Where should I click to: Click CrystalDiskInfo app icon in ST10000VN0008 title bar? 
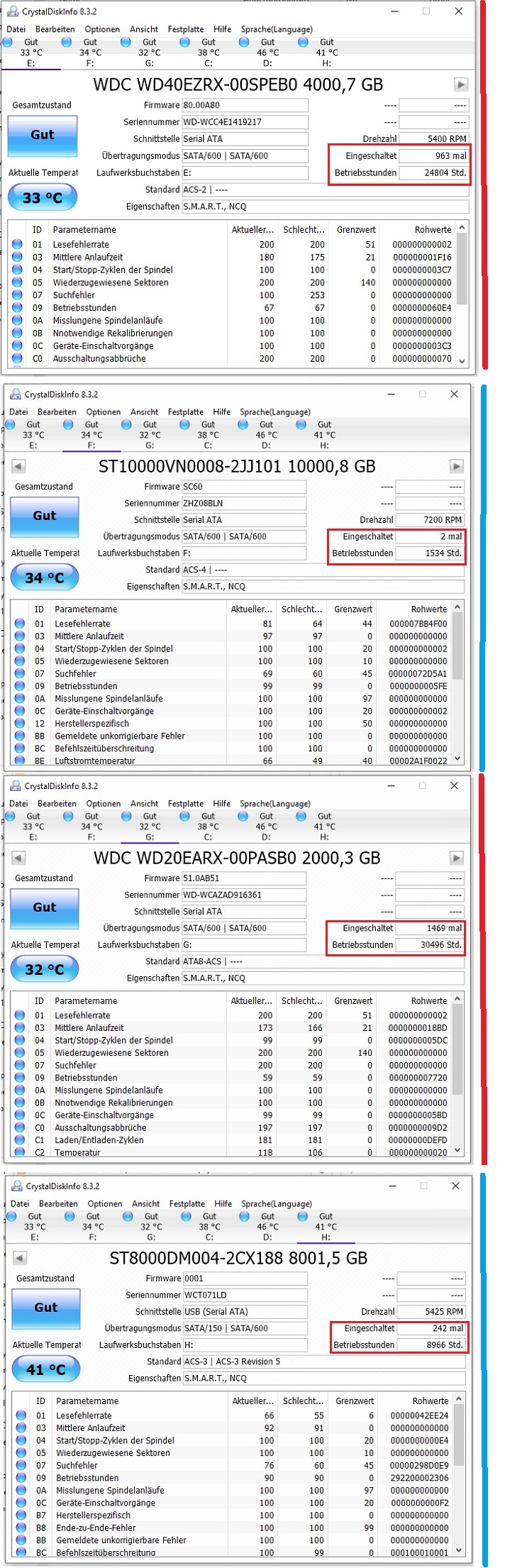coord(14,394)
